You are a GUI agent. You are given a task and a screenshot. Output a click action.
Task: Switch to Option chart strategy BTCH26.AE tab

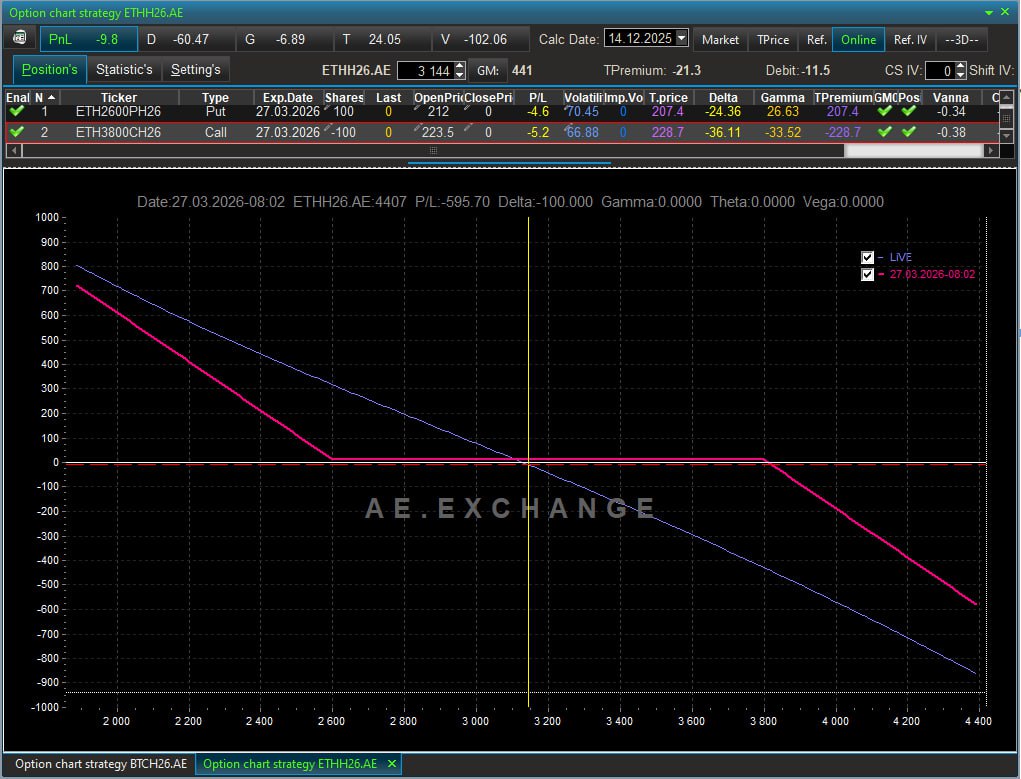pos(100,764)
